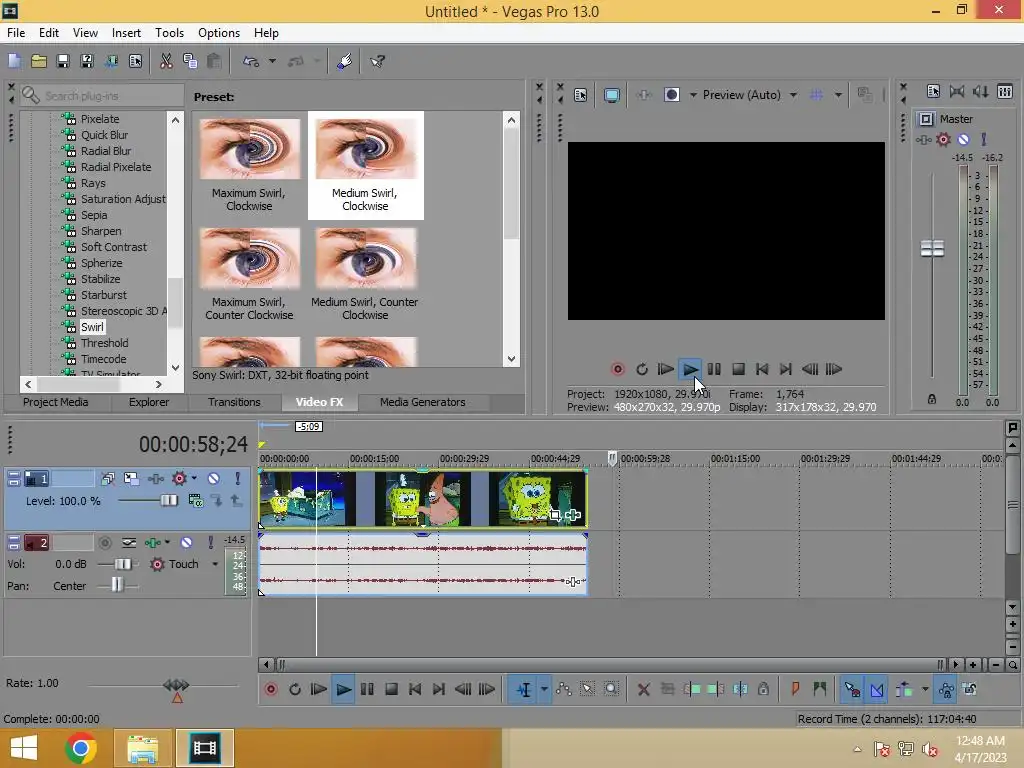Mute the Master bus output
1024x768 pixels.
tap(963, 140)
